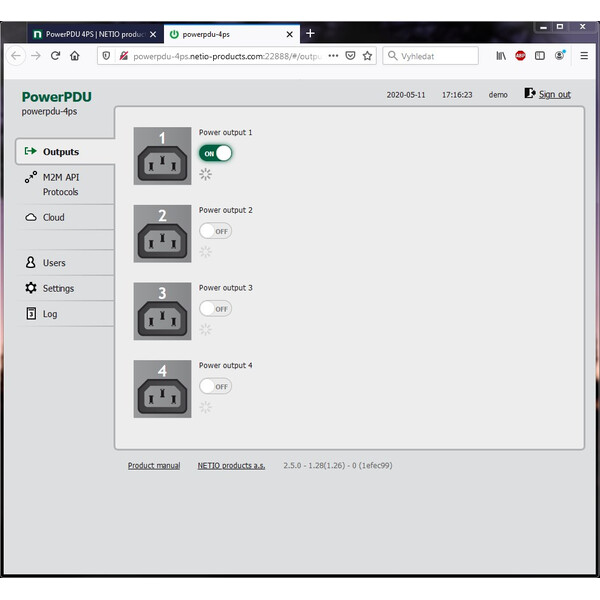Viewport: 600px width, 600px height.
Task: Open the Outputs sidebar section
Action: tap(61, 152)
